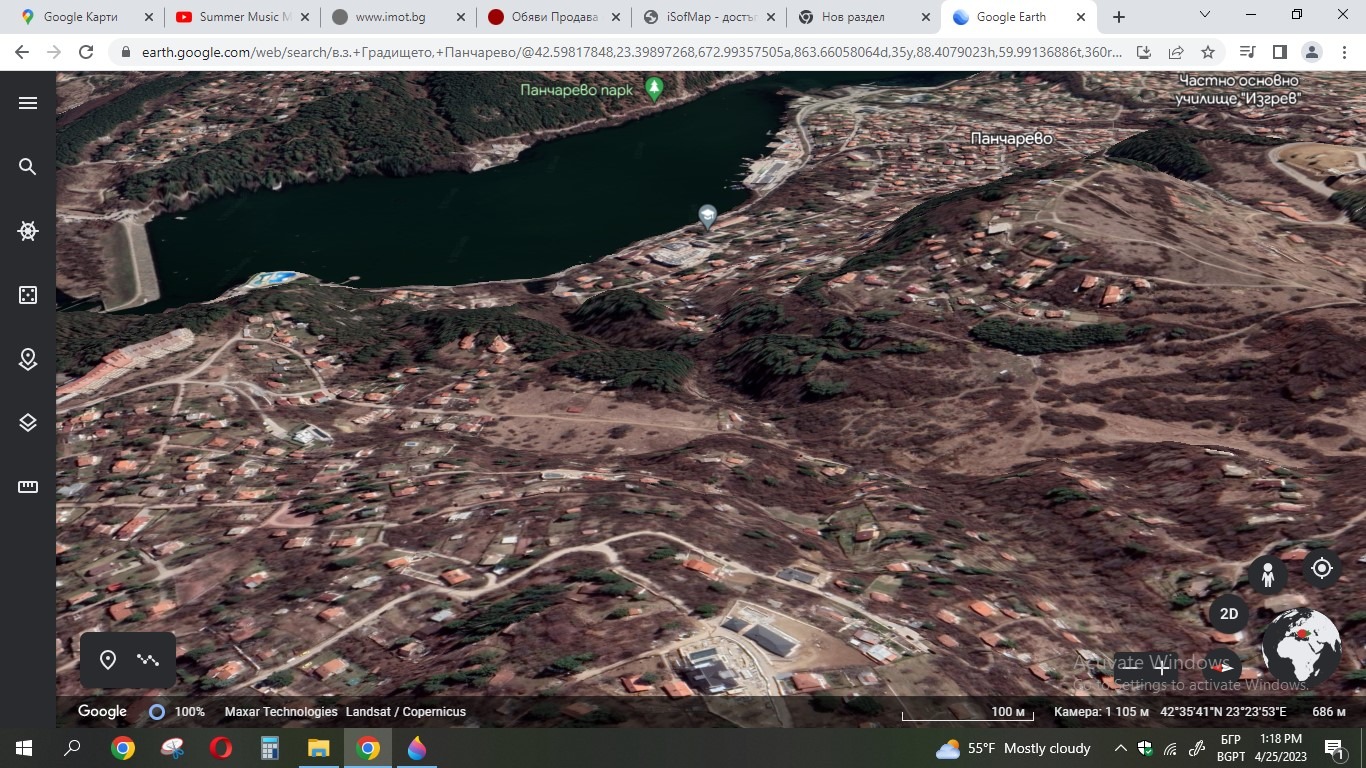Click the zoom in plus button
1366x768 pixels.
coord(1161,668)
